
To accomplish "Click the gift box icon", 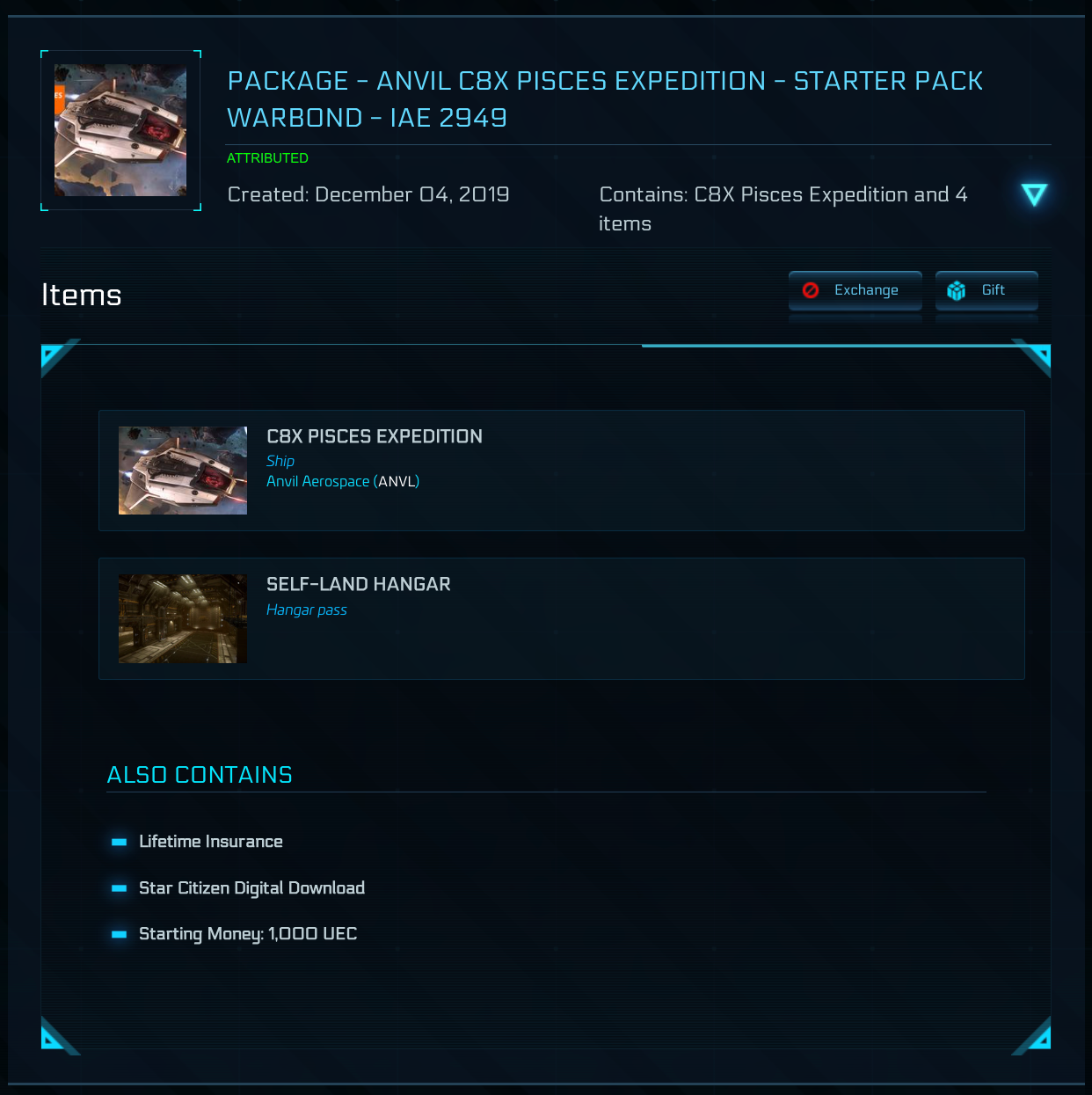I will click(x=957, y=290).
